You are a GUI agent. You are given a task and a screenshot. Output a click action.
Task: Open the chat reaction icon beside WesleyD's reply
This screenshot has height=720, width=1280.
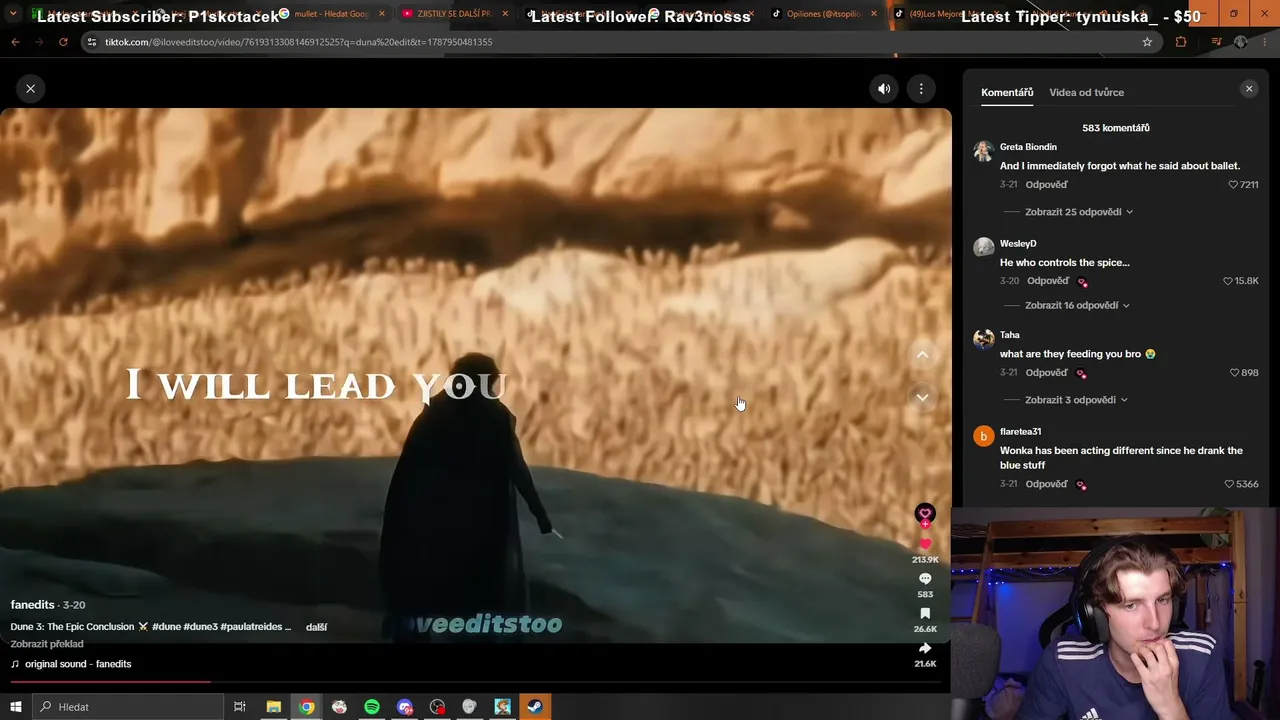(1082, 282)
